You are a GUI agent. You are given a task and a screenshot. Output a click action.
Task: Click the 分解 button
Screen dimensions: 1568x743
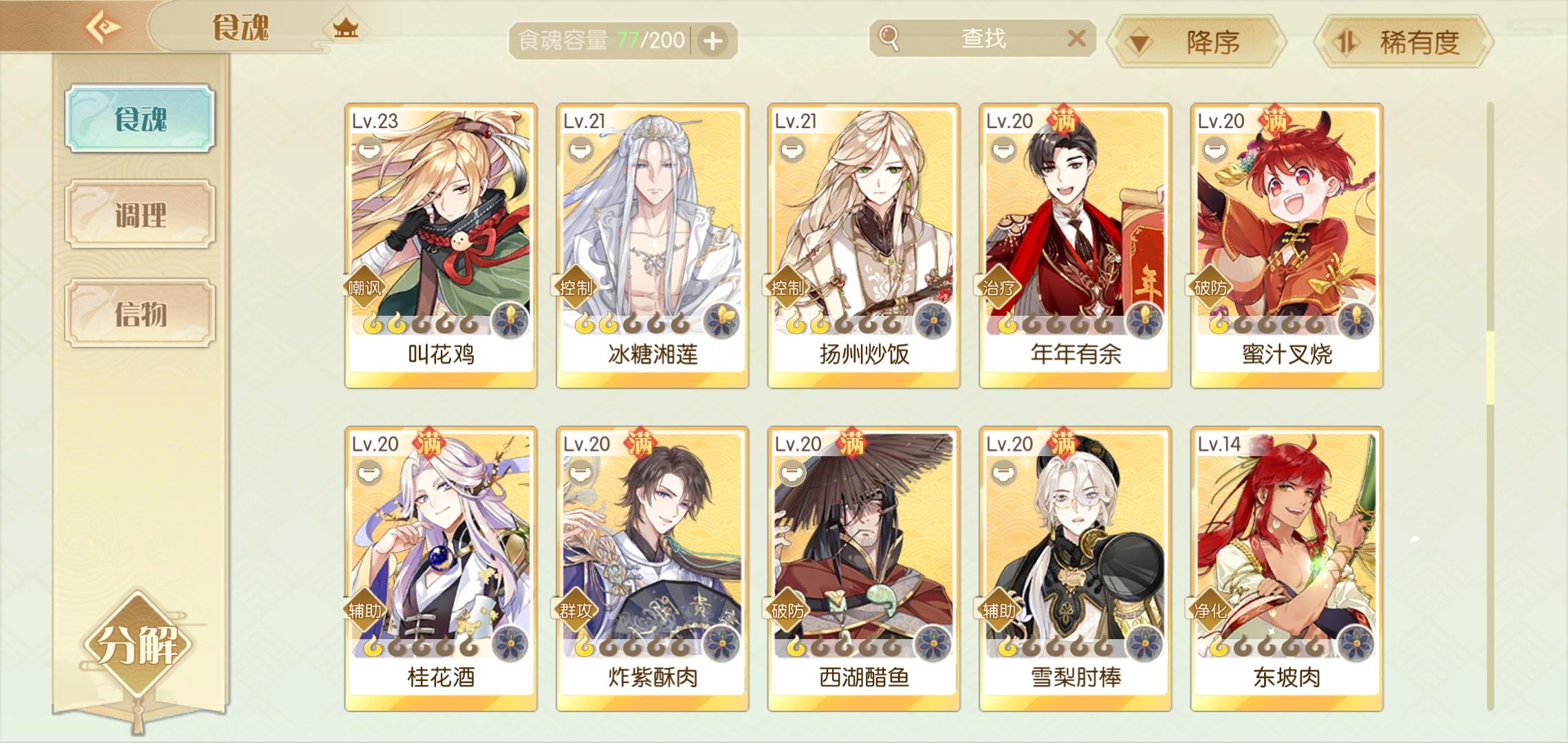[138, 644]
